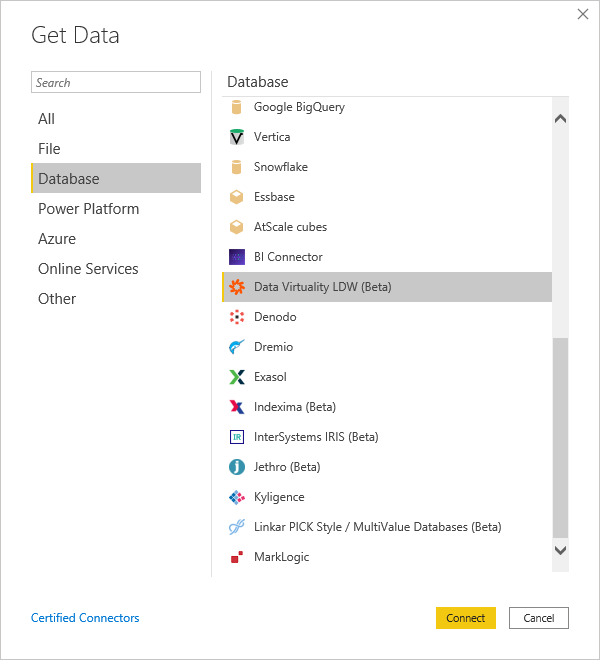
Task: Select the BI Connector icon
Action: pos(237,257)
